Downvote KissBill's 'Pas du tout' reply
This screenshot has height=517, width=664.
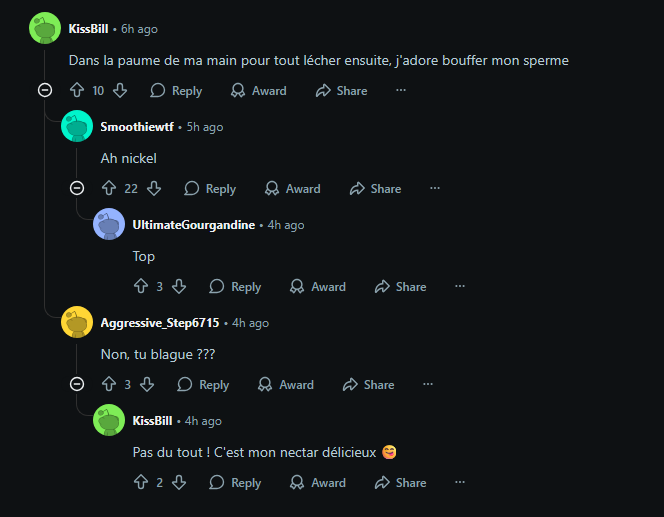point(179,483)
